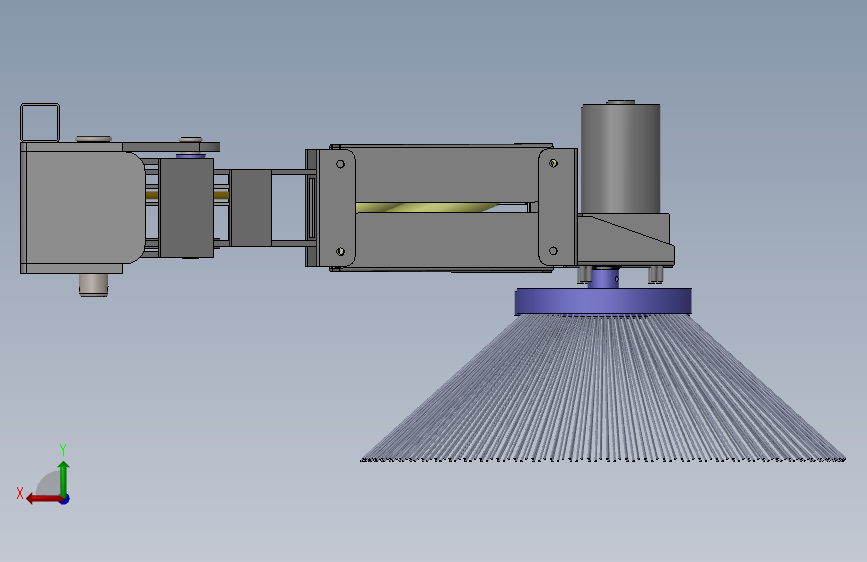Select the flat top link plate with two bolts
Image resolution: width=867 pixels, height=562 pixels.
(171, 147)
